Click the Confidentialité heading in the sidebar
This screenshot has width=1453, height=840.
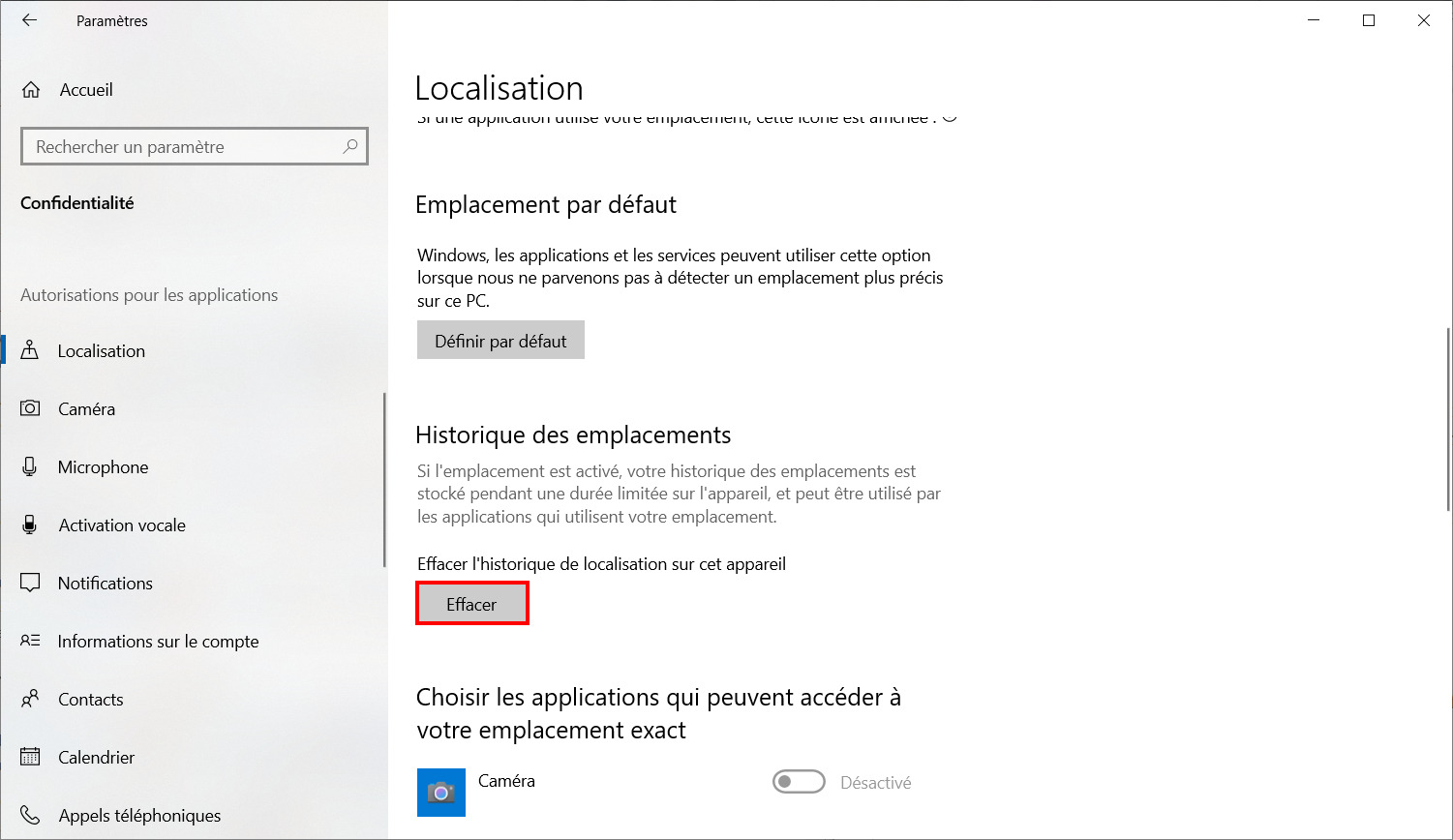tap(77, 203)
